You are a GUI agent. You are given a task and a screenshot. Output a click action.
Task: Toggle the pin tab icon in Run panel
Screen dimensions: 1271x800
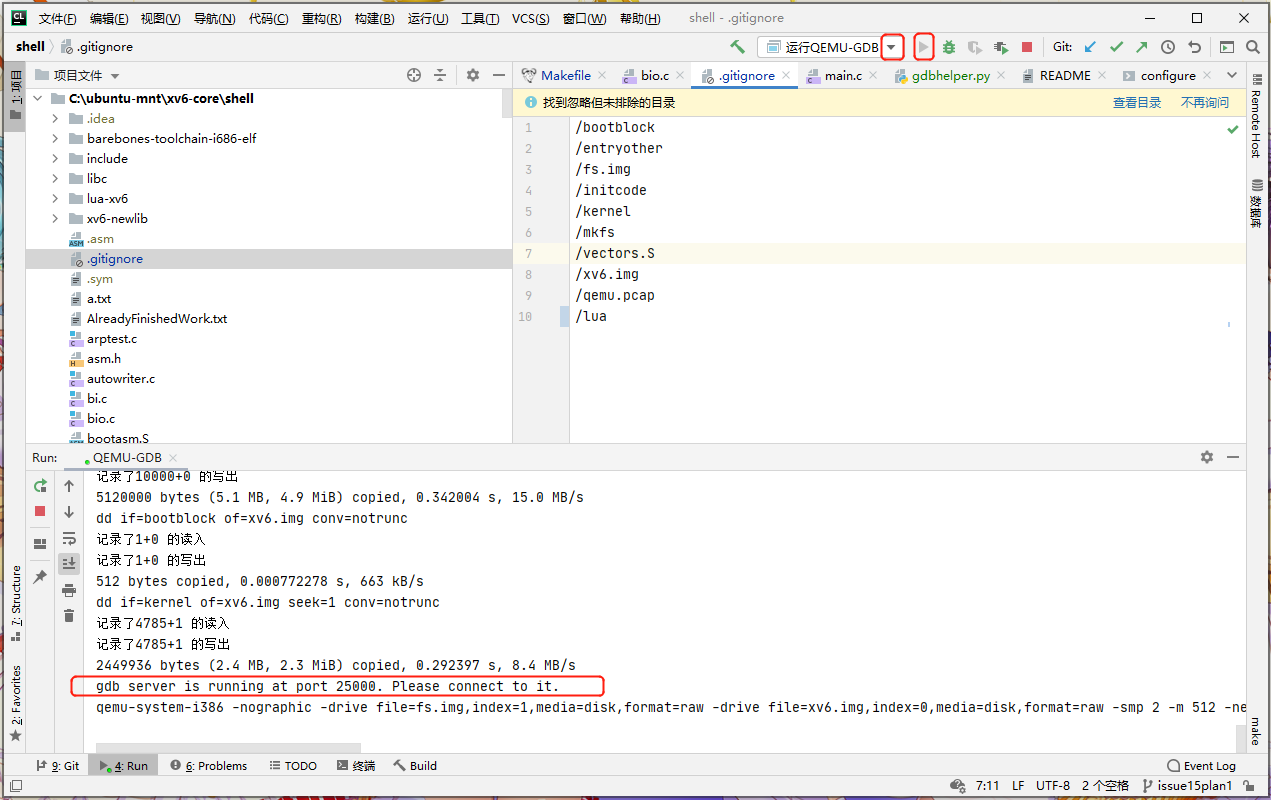[40, 577]
